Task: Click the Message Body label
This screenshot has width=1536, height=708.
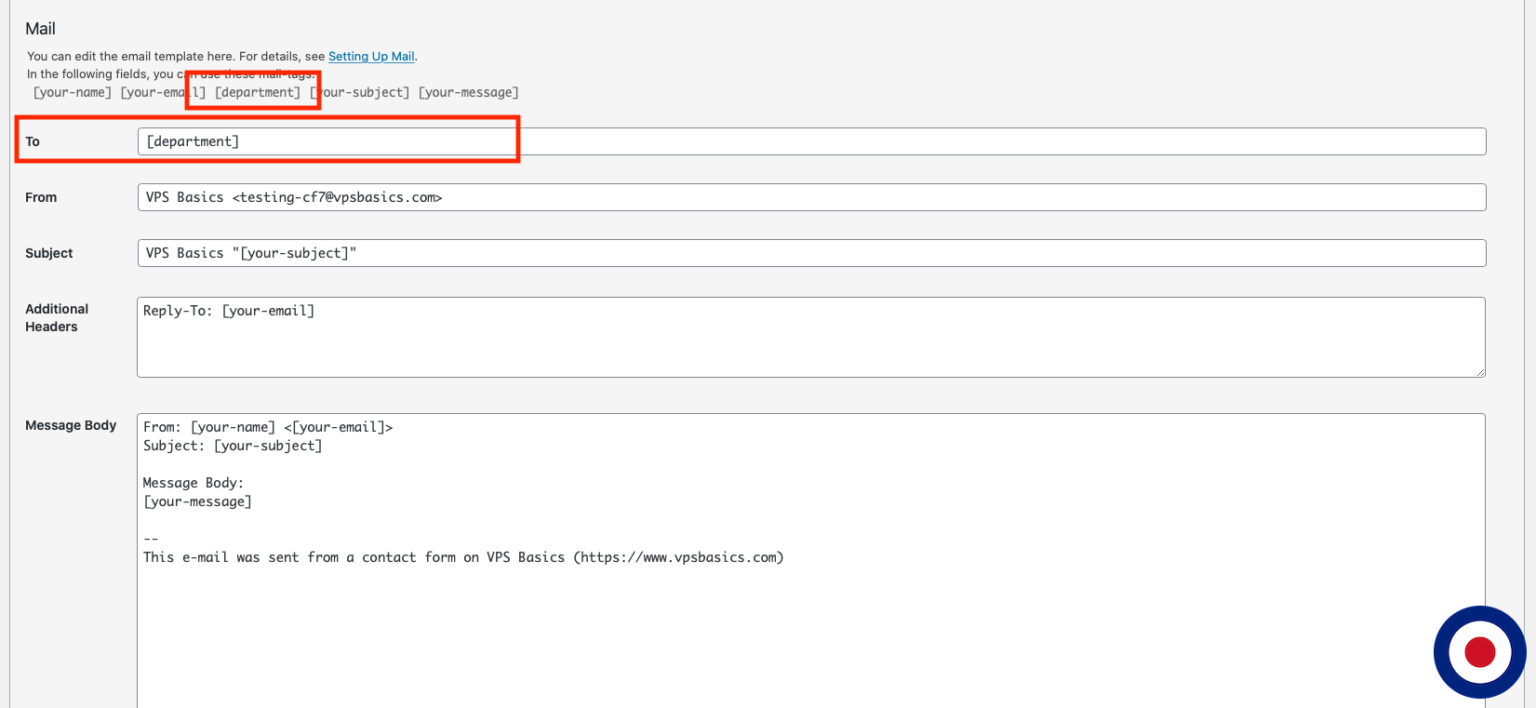Action: point(71,424)
